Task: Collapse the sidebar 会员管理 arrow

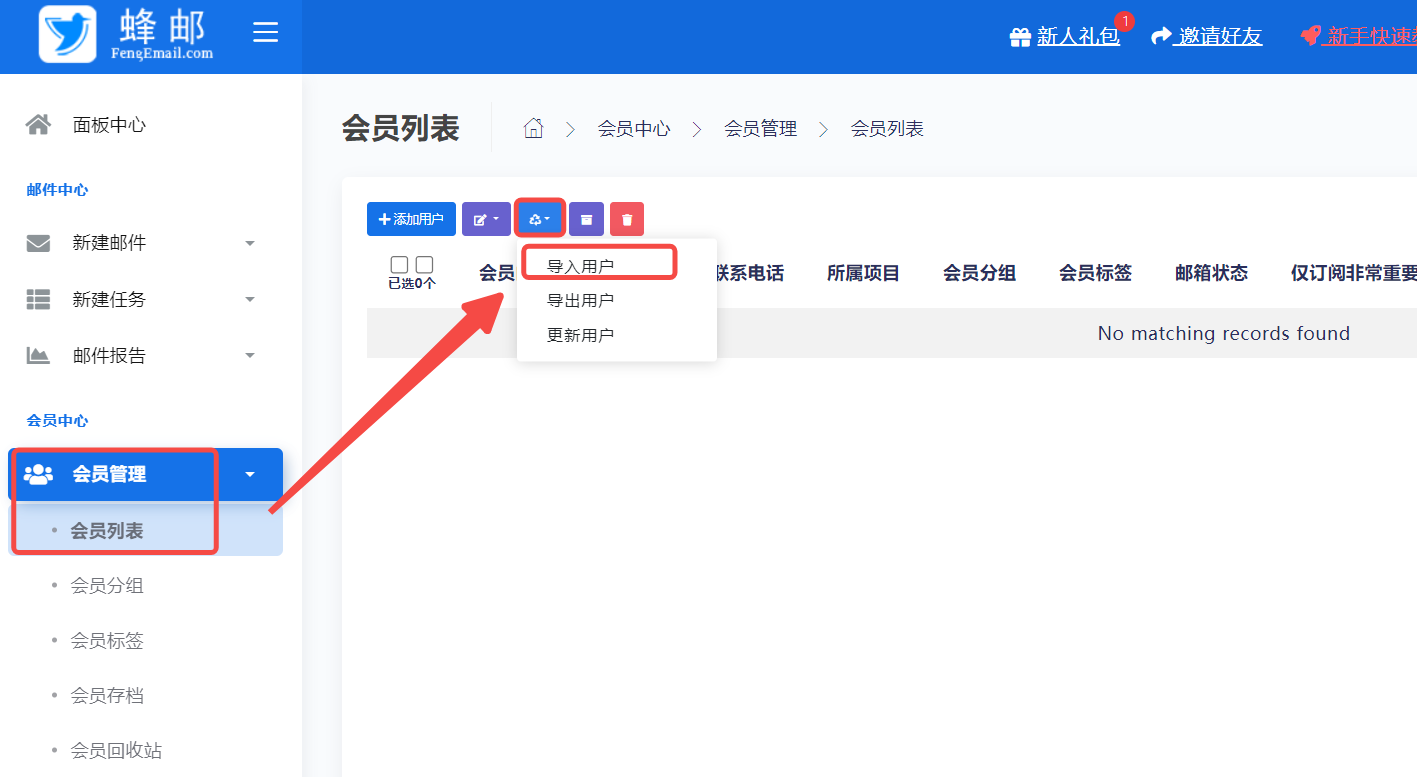Action: [x=250, y=474]
